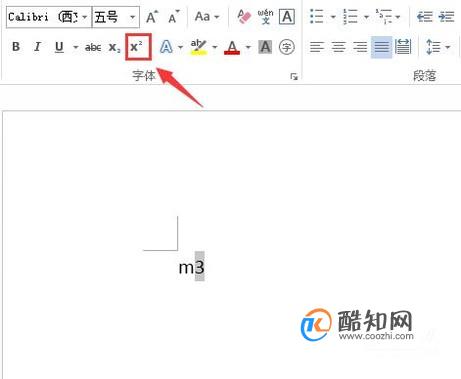Apply enclosed character circle icon
The image size is (461, 379).
point(287,47)
